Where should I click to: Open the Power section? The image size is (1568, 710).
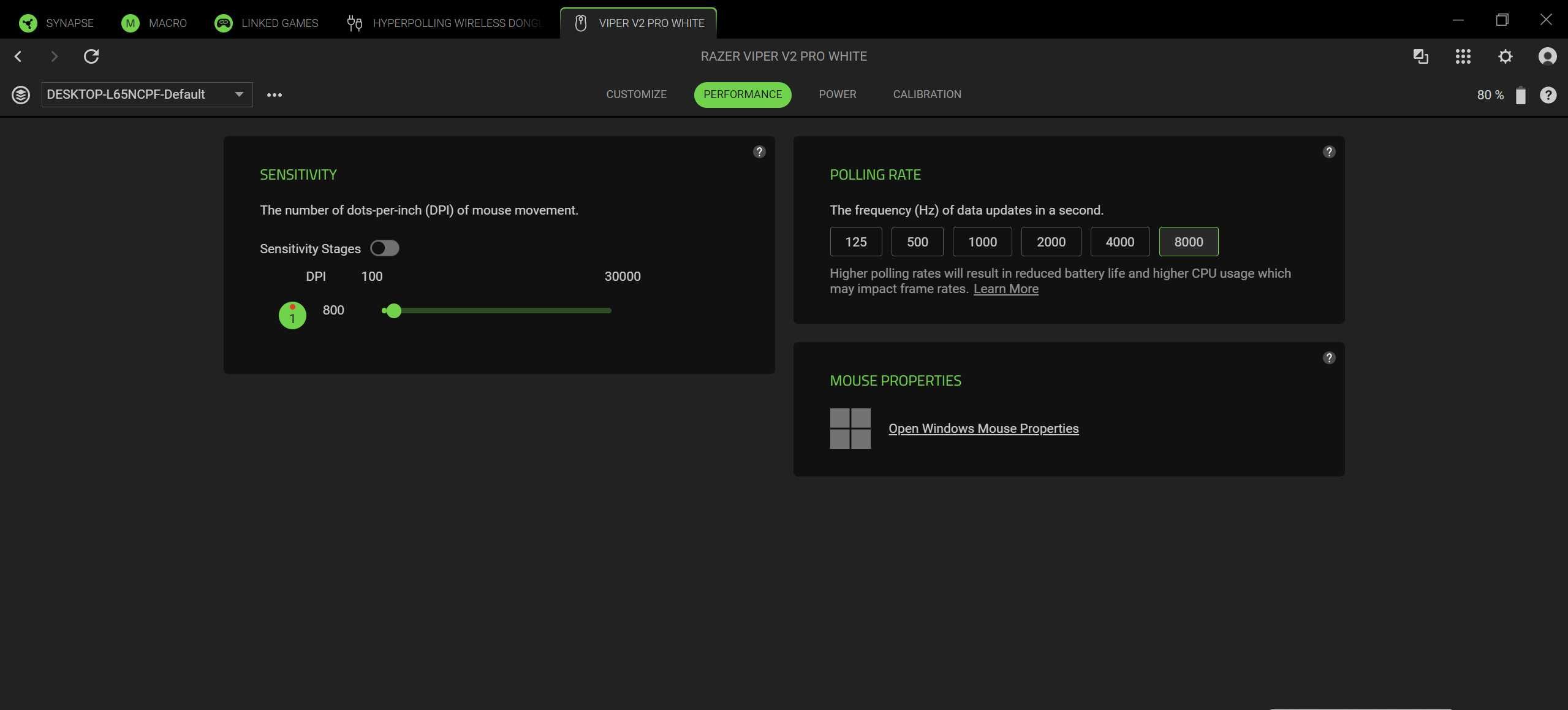click(838, 94)
